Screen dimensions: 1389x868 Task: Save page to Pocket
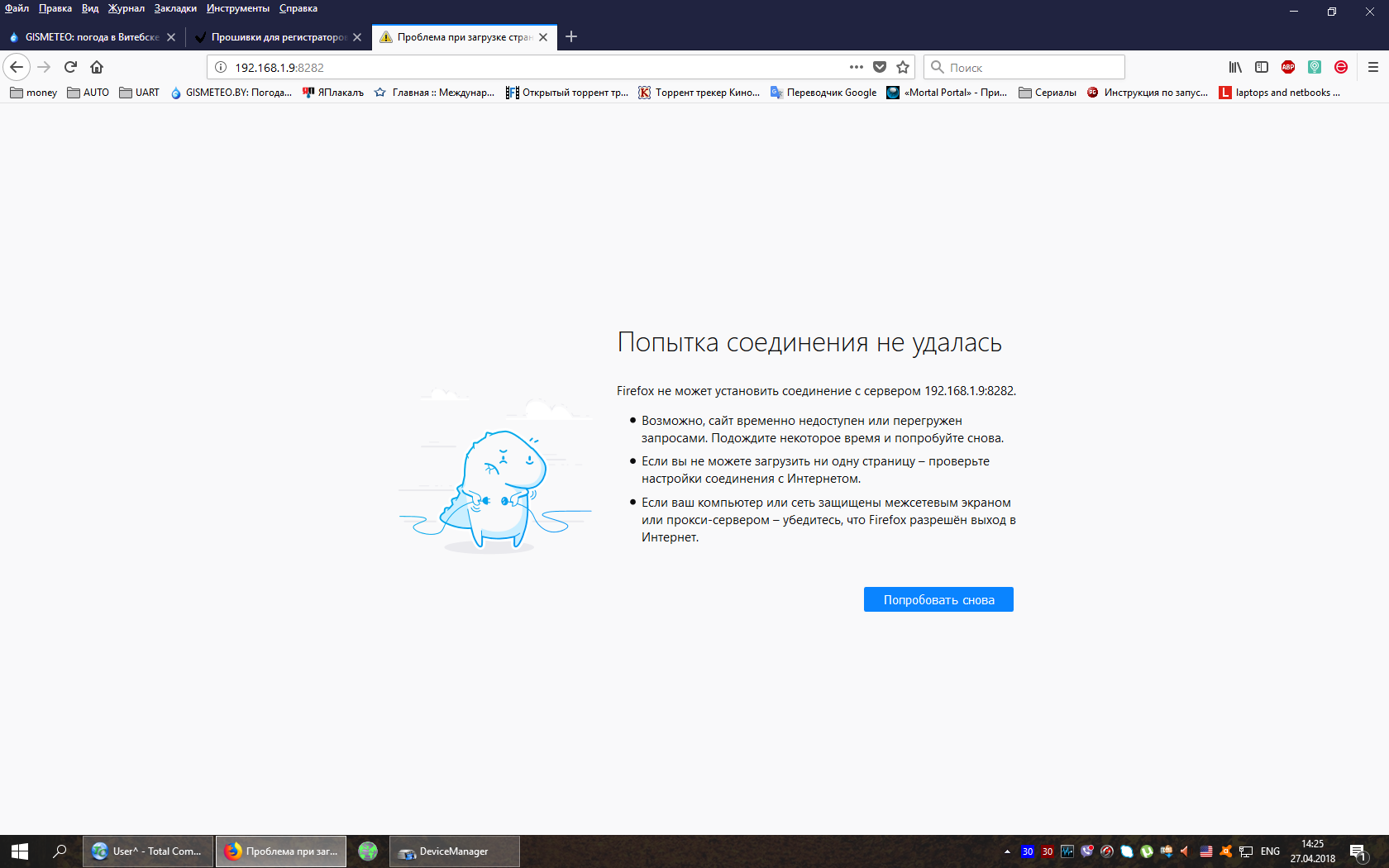[880, 67]
